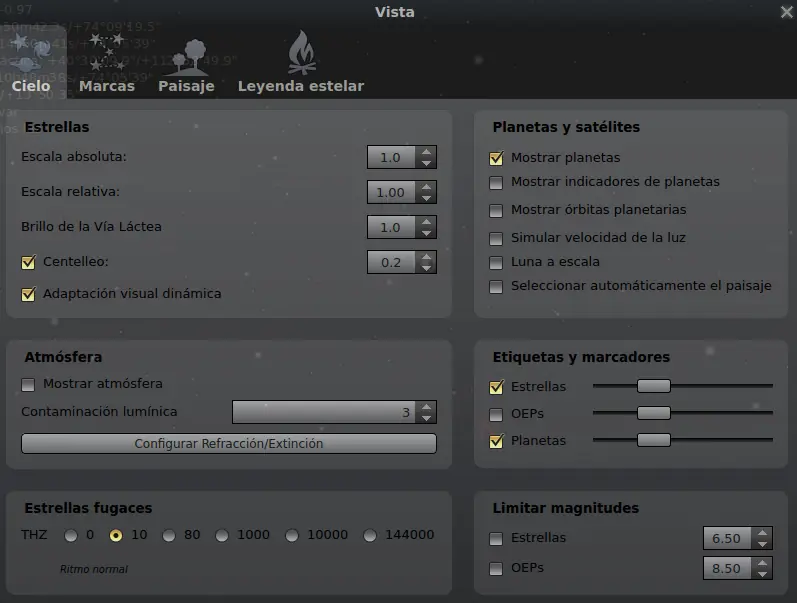Click the Escala relativa value field
The width and height of the screenshot is (797, 603).
coord(391,193)
